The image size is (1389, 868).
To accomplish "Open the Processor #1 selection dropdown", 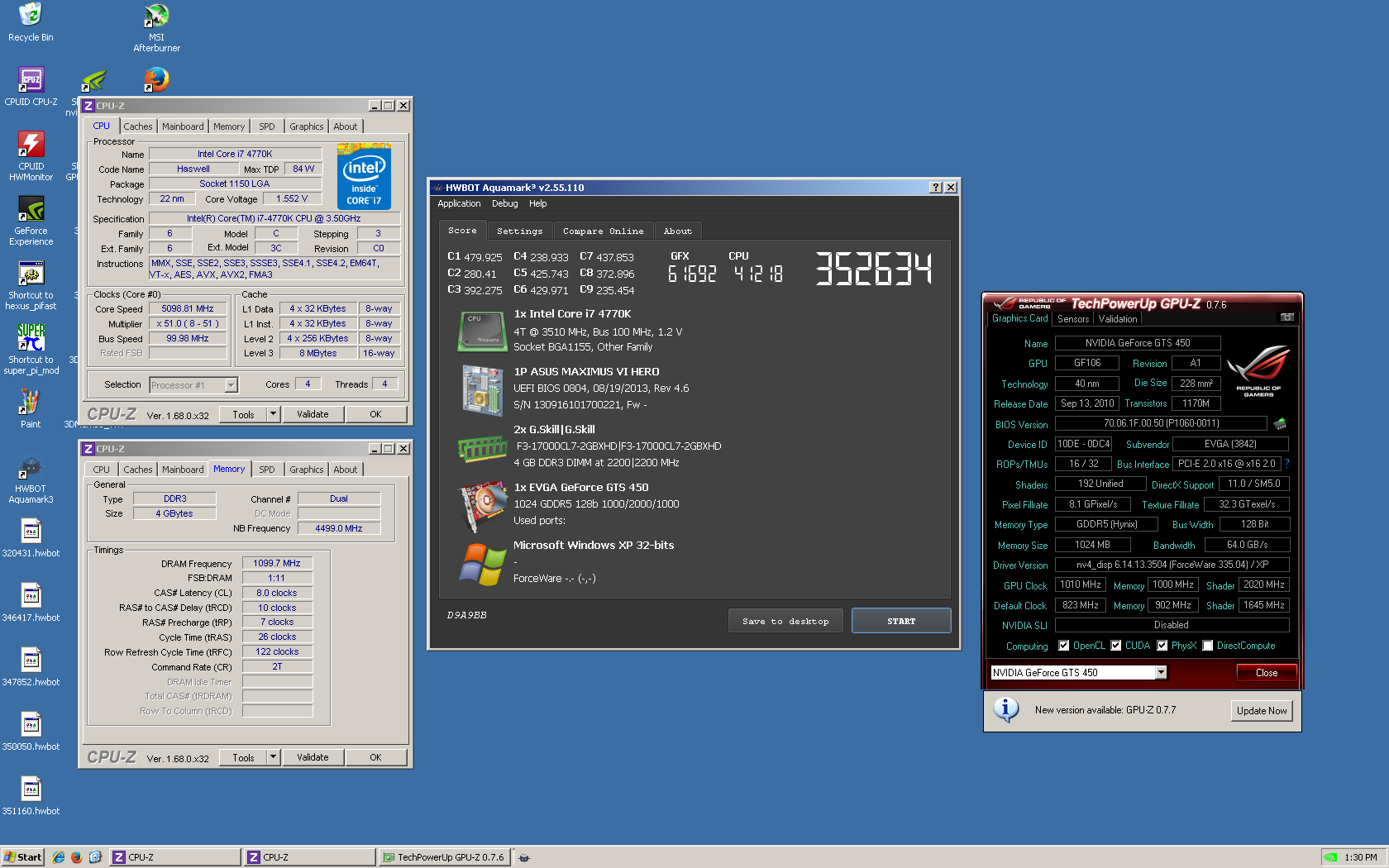I will tap(231, 385).
